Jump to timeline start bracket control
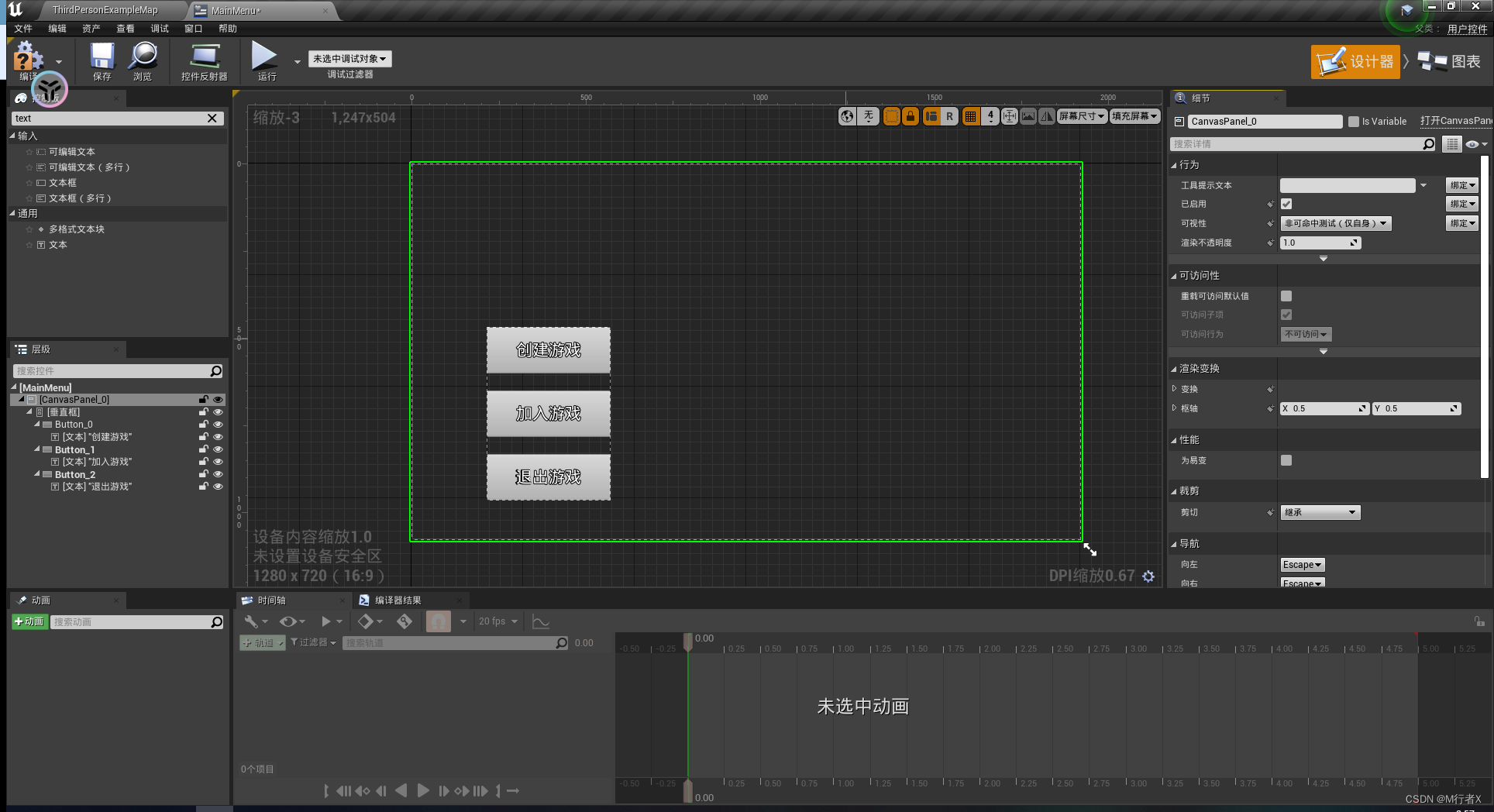The width and height of the screenshot is (1494, 812). (326, 790)
